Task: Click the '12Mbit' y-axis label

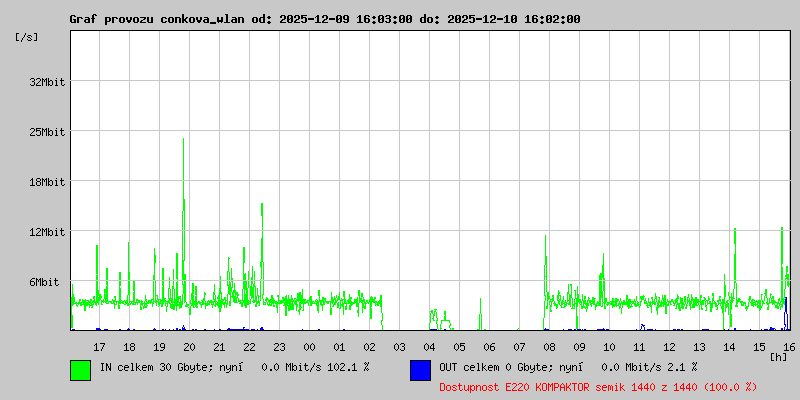Action: 47,232
